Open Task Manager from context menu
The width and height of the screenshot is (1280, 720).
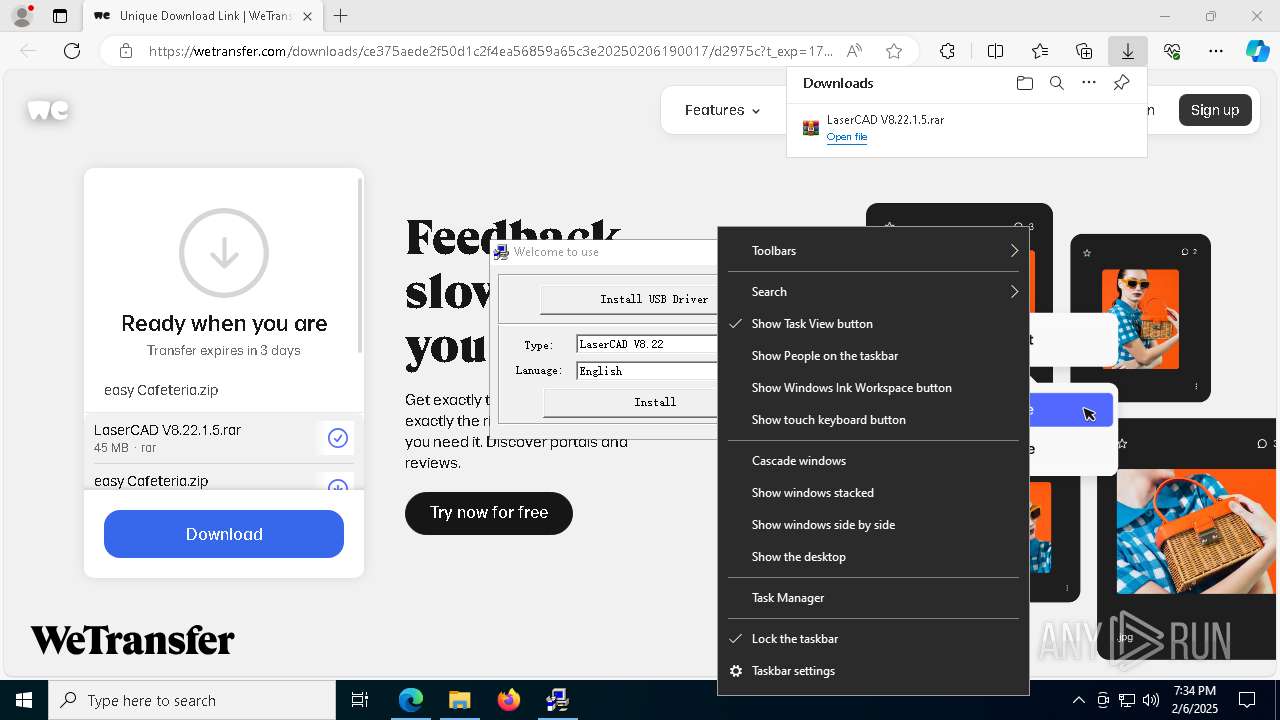873,598
